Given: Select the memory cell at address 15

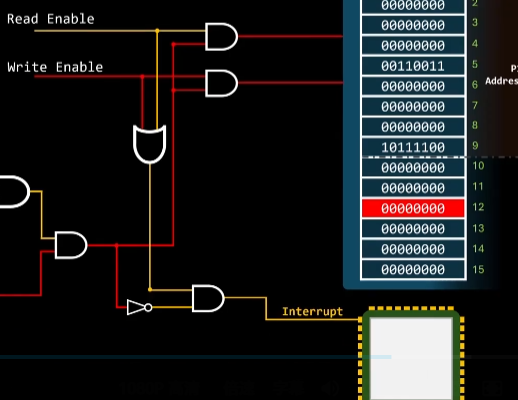Looking at the screenshot, I should point(413,269).
